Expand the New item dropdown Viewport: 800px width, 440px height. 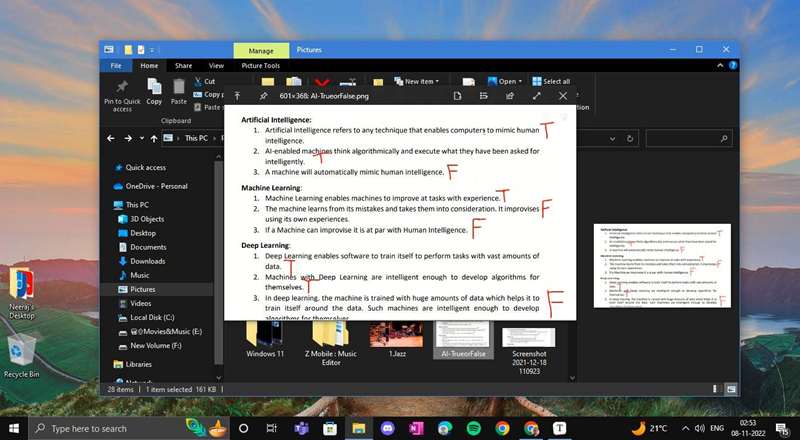[419, 81]
